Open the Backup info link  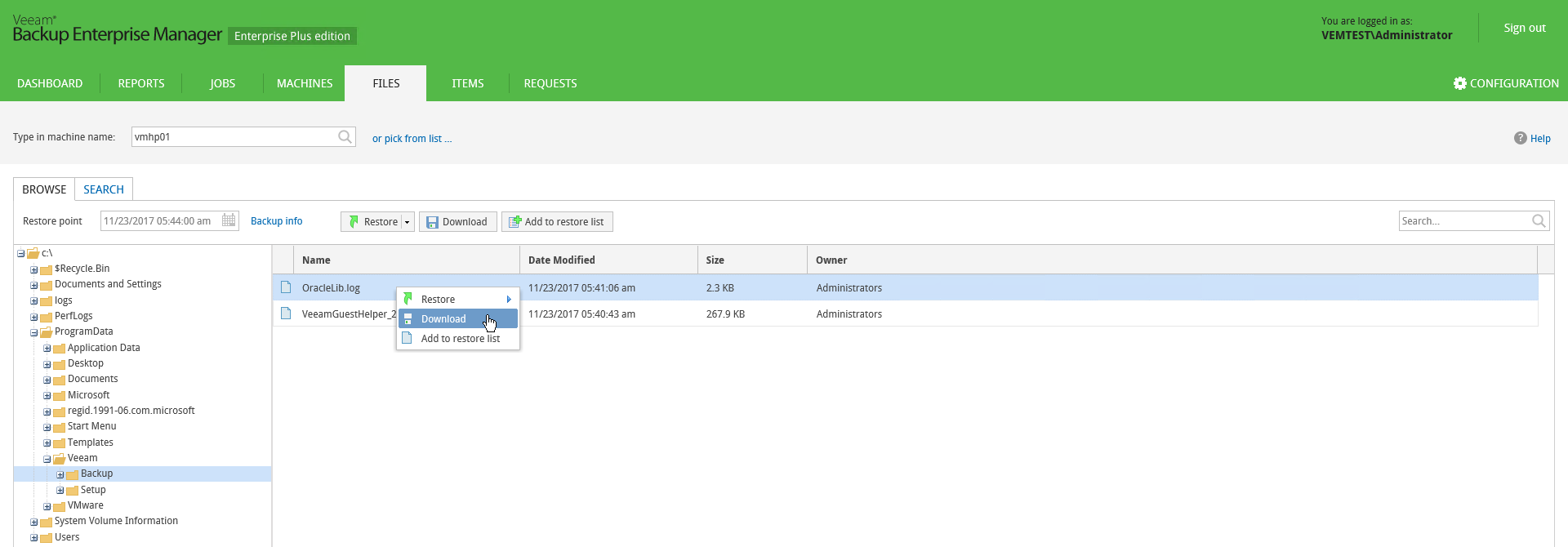point(276,221)
